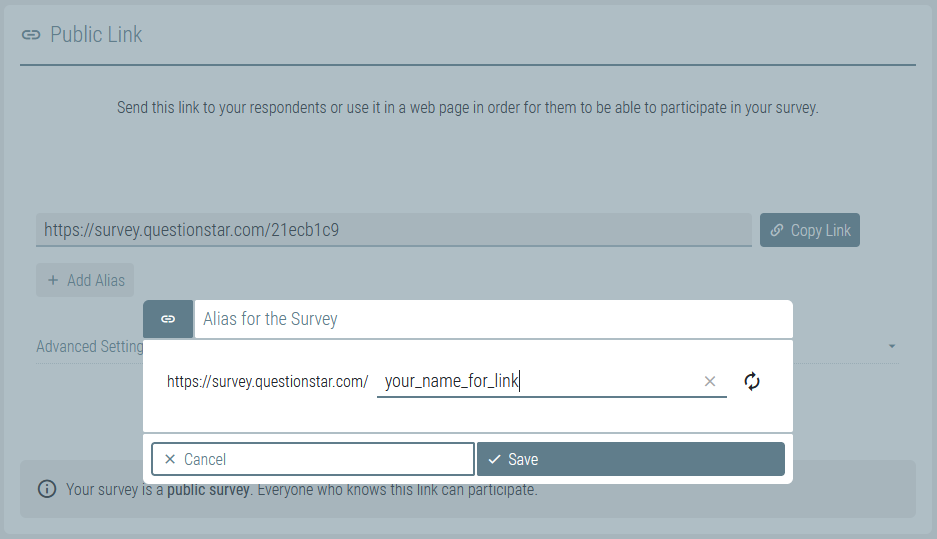Cancel the alias dialog
This screenshot has height=539, width=937.
click(313, 459)
